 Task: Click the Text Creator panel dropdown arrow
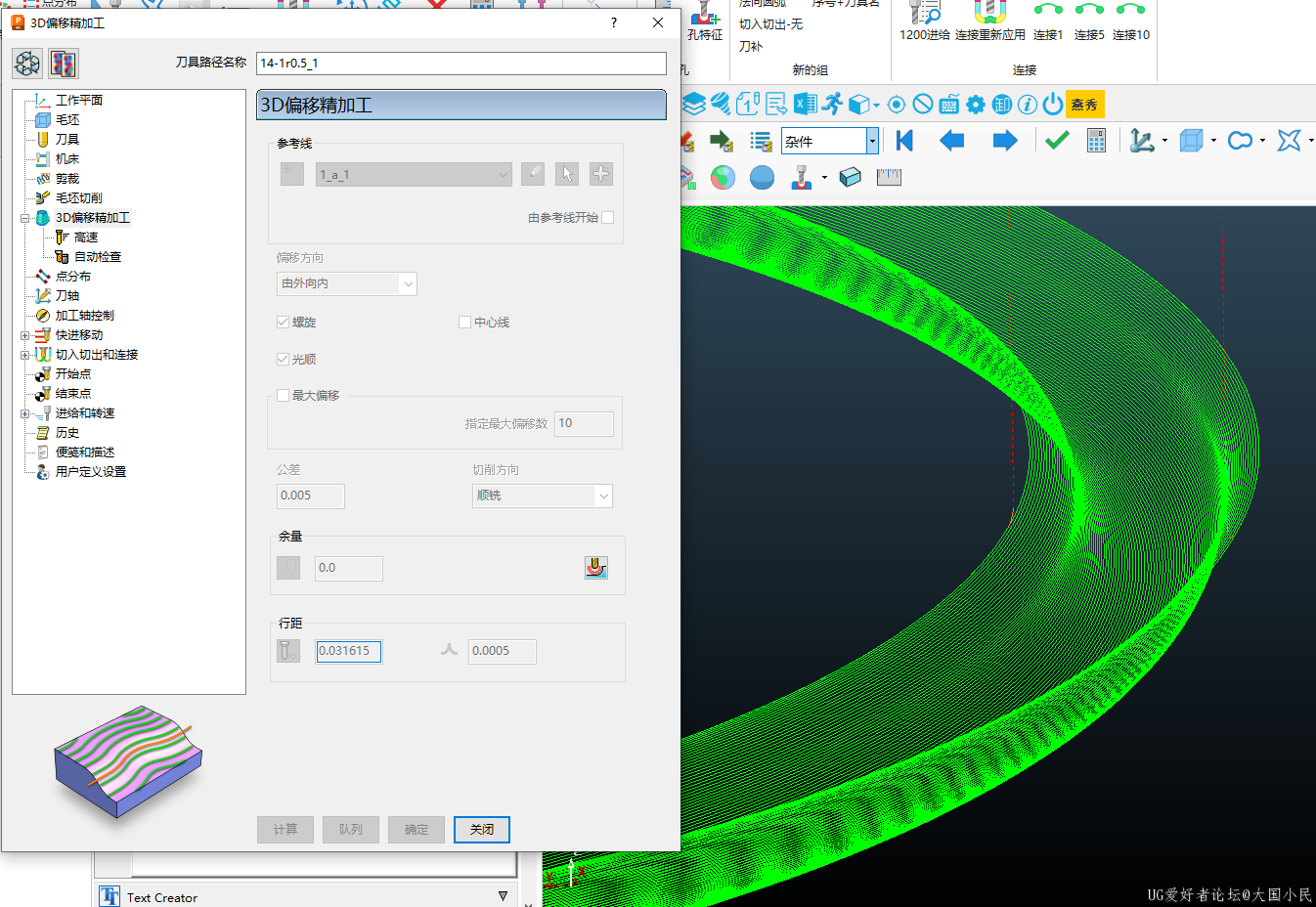pos(503,896)
